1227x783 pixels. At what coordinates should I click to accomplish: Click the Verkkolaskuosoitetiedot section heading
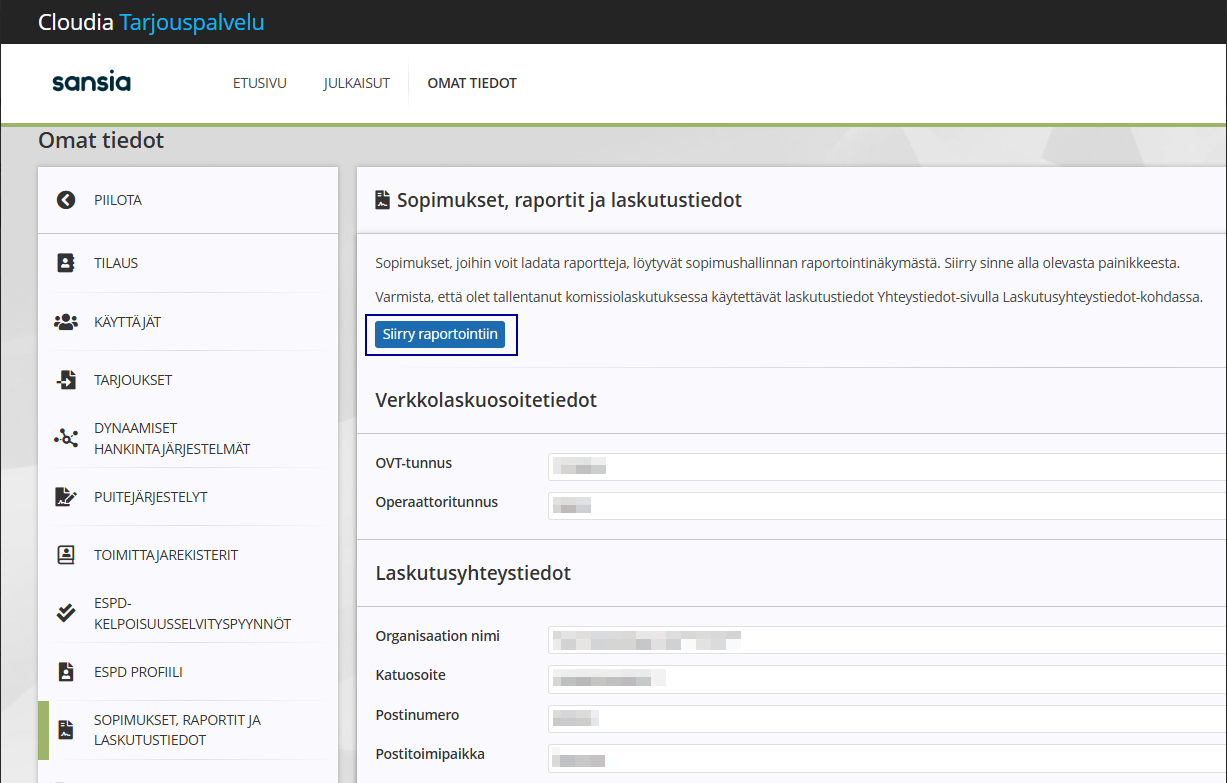point(486,400)
